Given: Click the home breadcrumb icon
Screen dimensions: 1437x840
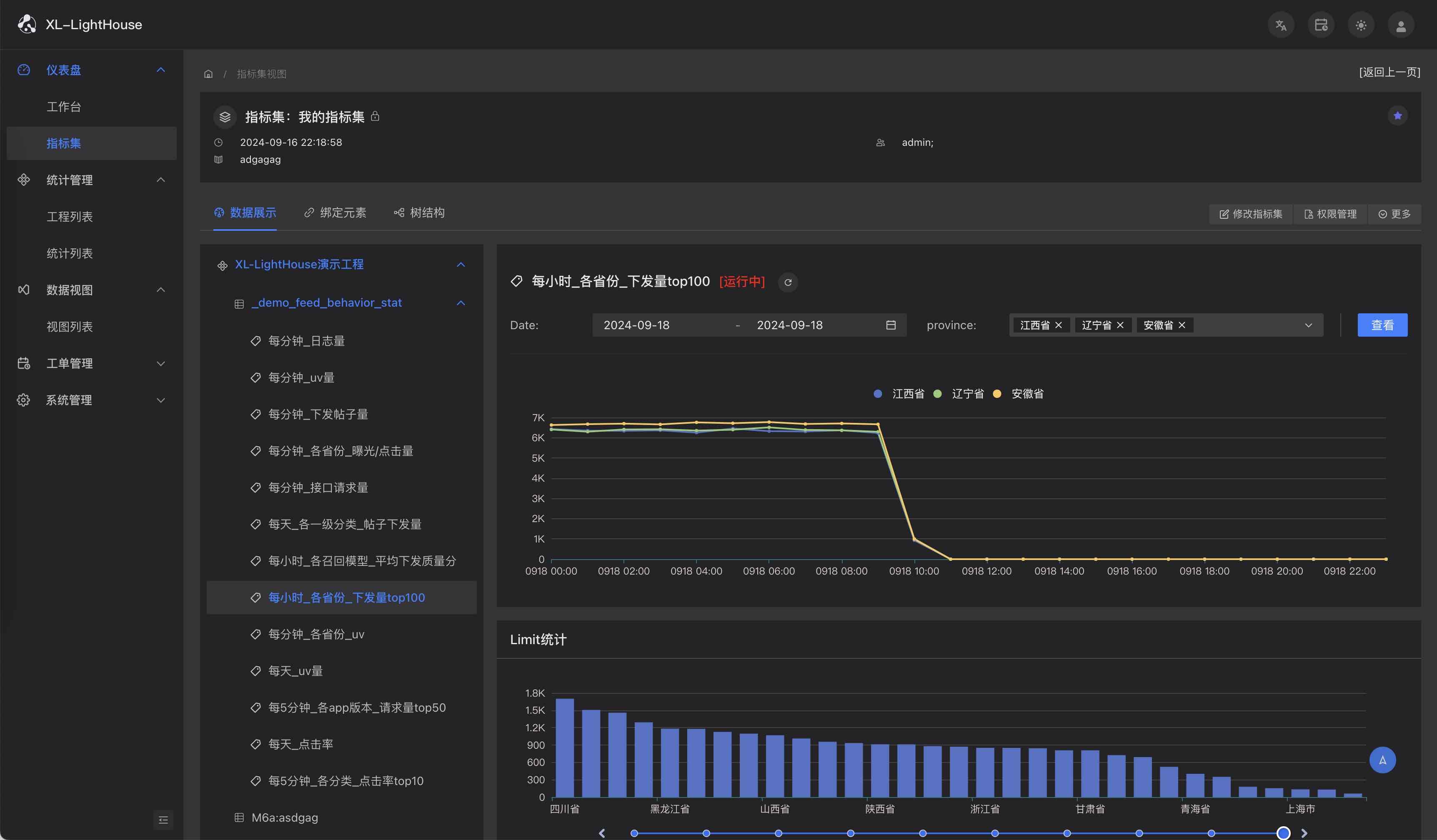Looking at the screenshot, I should (x=208, y=74).
